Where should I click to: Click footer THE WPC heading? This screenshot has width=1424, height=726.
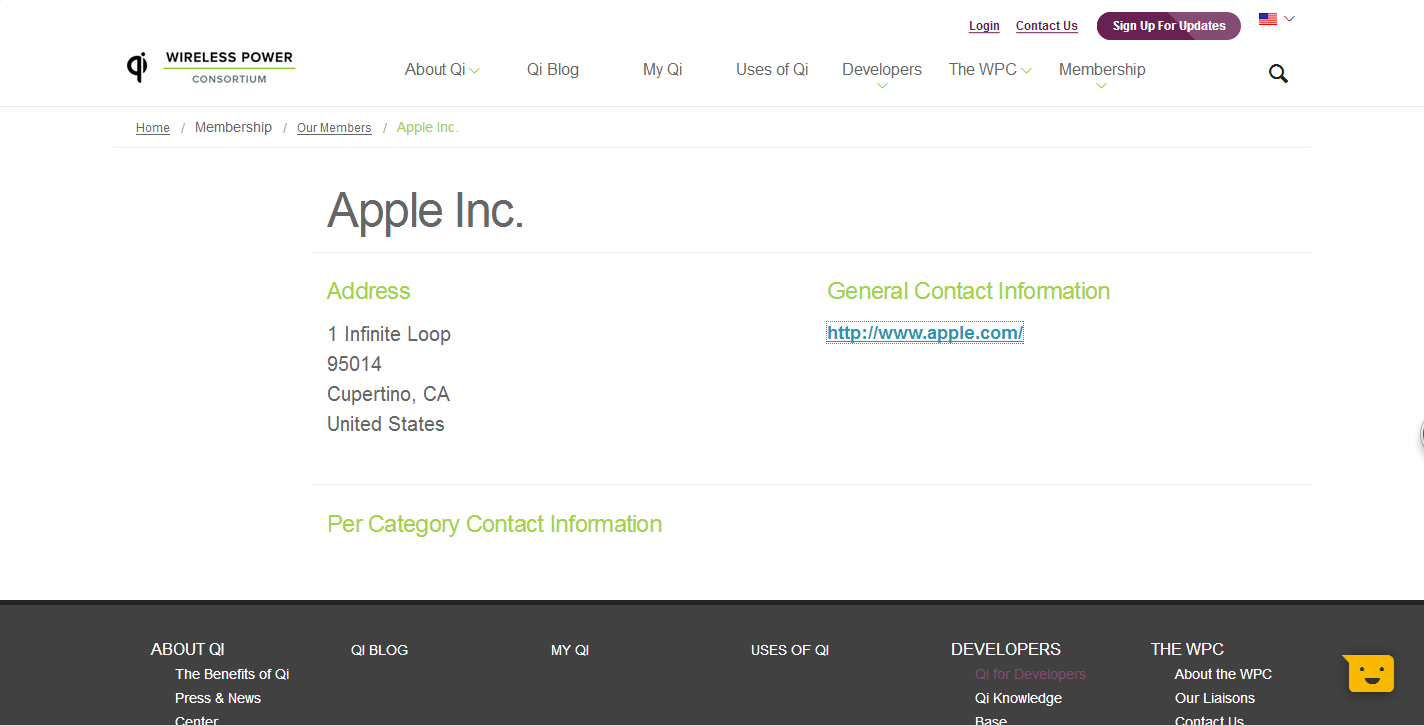pyautogui.click(x=1187, y=649)
